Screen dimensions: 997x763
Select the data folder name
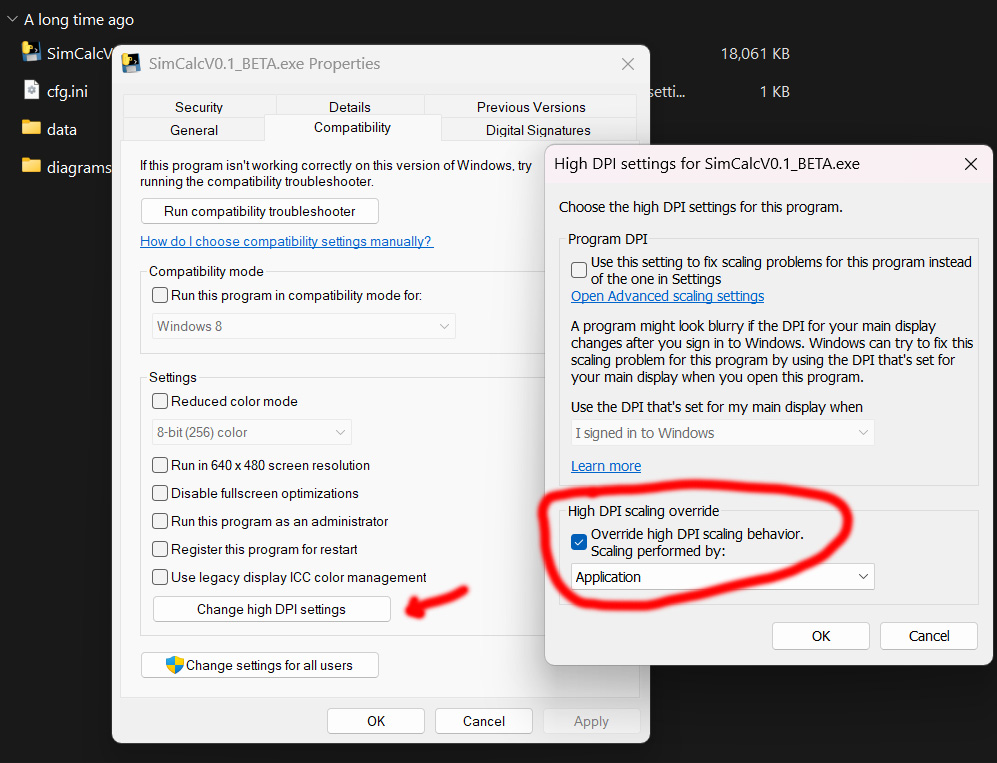tap(62, 130)
